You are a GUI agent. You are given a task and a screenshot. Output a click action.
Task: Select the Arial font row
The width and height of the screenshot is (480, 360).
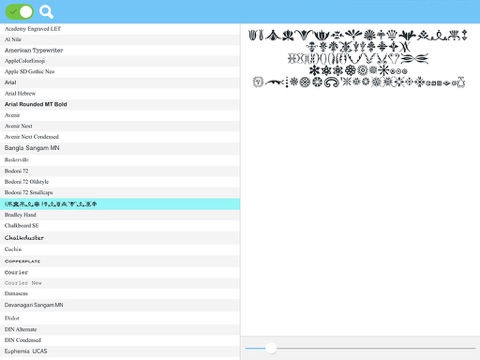pyautogui.click(x=120, y=83)
